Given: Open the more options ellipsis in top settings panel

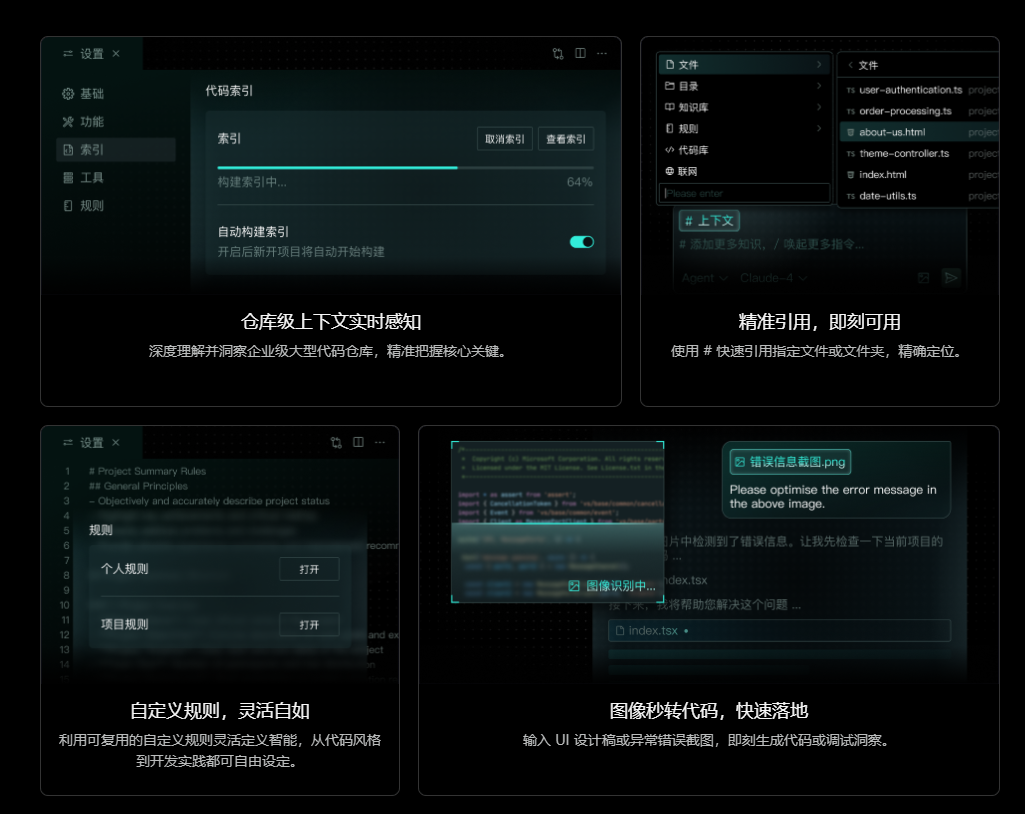Looking at the screenshot, I should point(602,53).
